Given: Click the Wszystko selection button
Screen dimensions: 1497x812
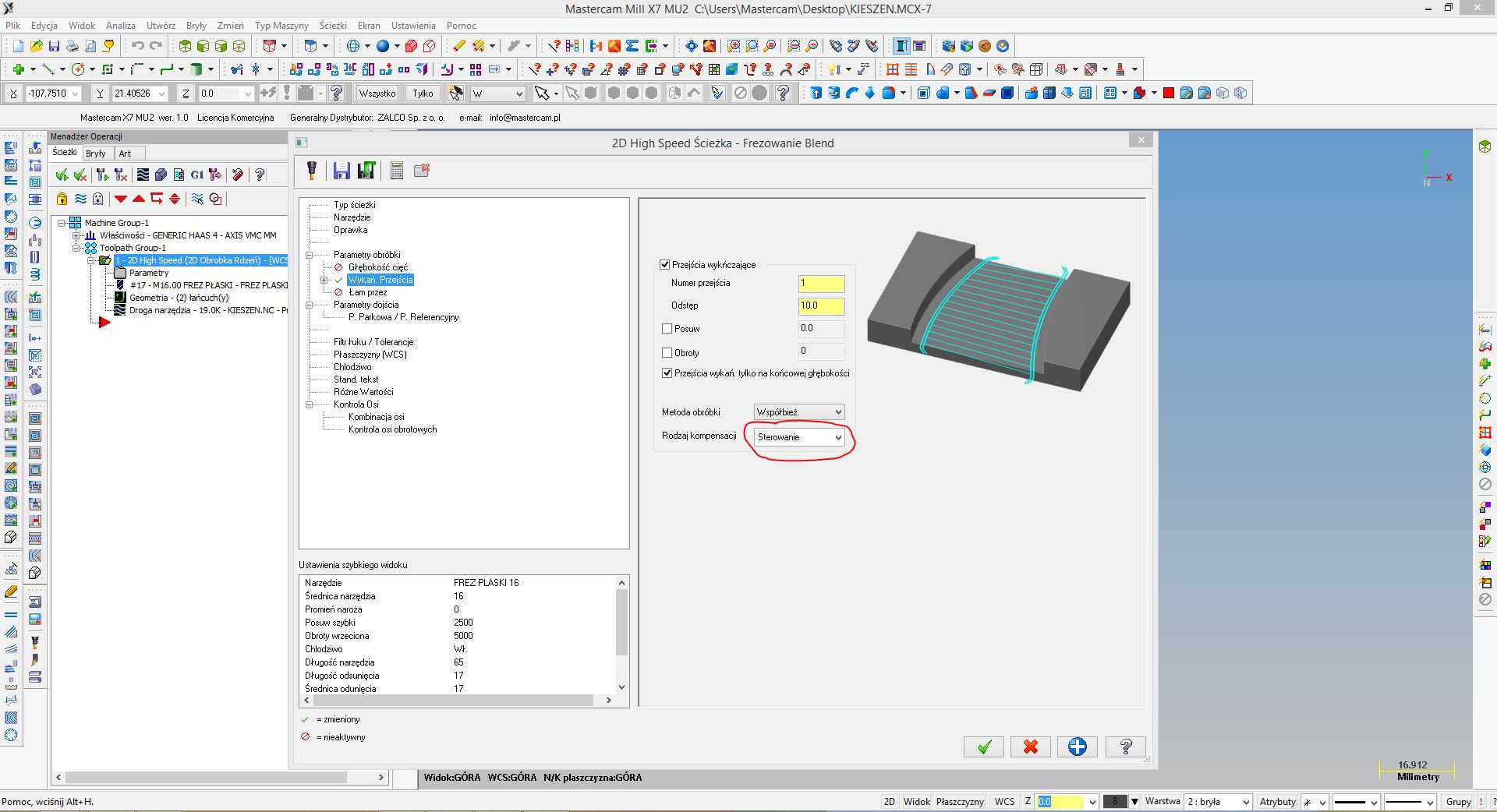Looking at the screenshot, I should (377, 94).
